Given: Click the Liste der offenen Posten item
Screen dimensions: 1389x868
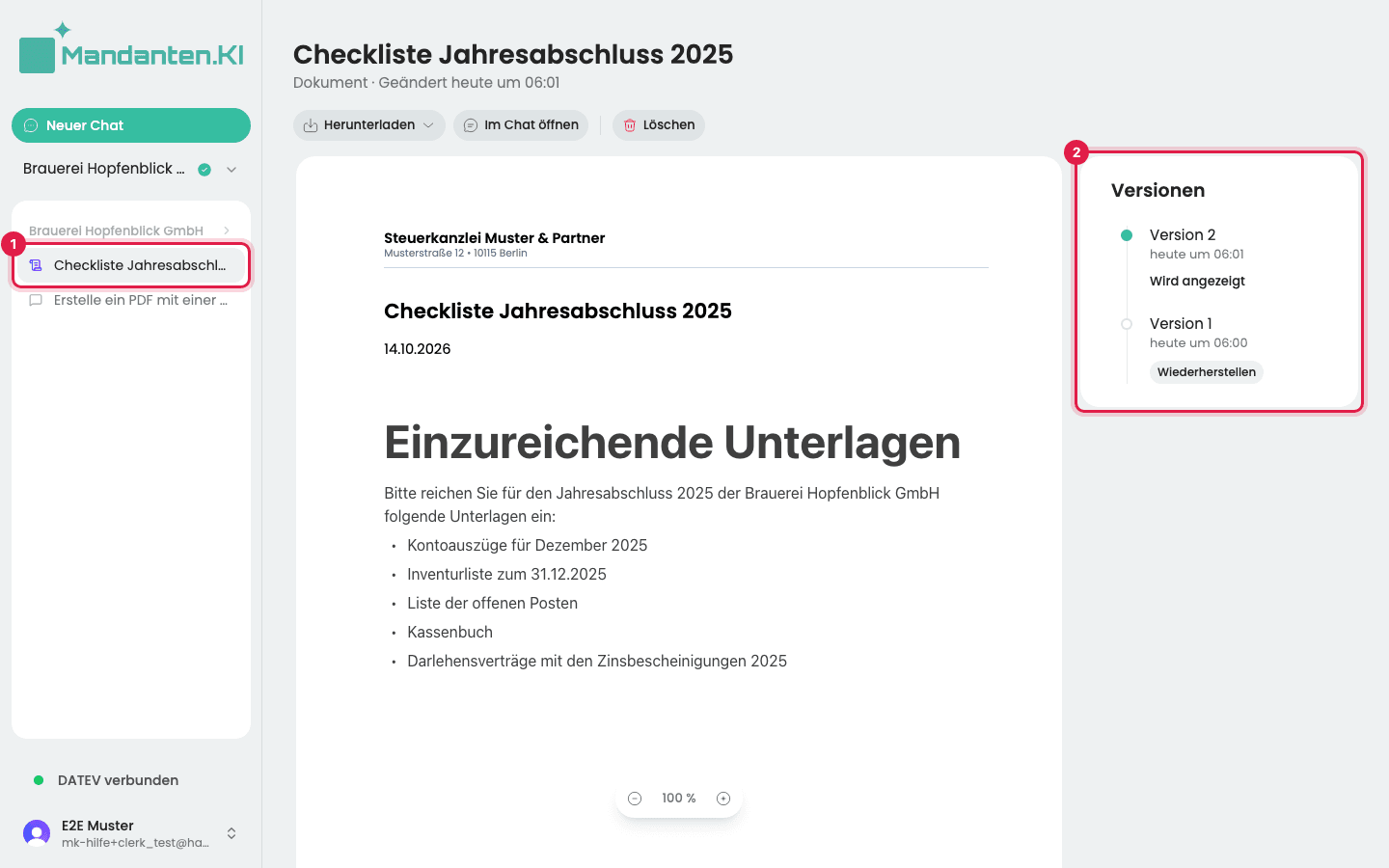Looking at the screenshot, I should click(x=492, y=603).
